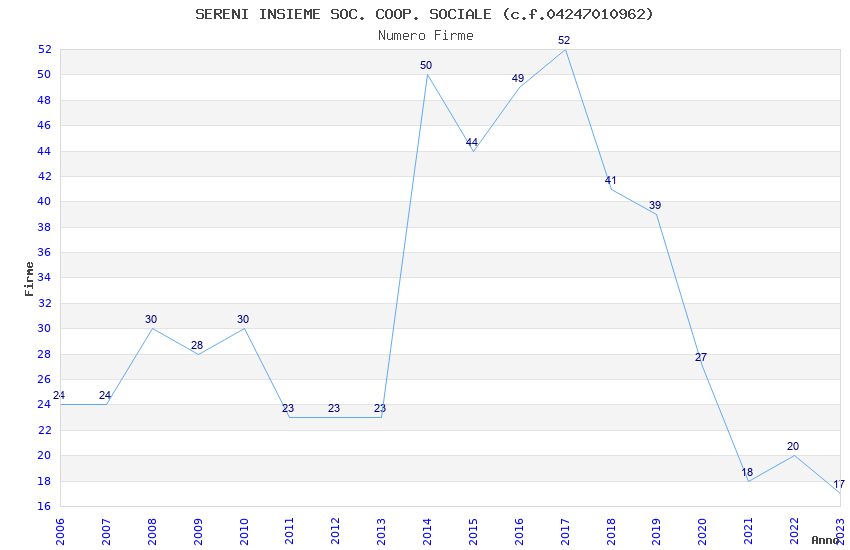Click the data point label 30 above 2010
The width and height of the screenshot is (850, 550).
point(243,319)
